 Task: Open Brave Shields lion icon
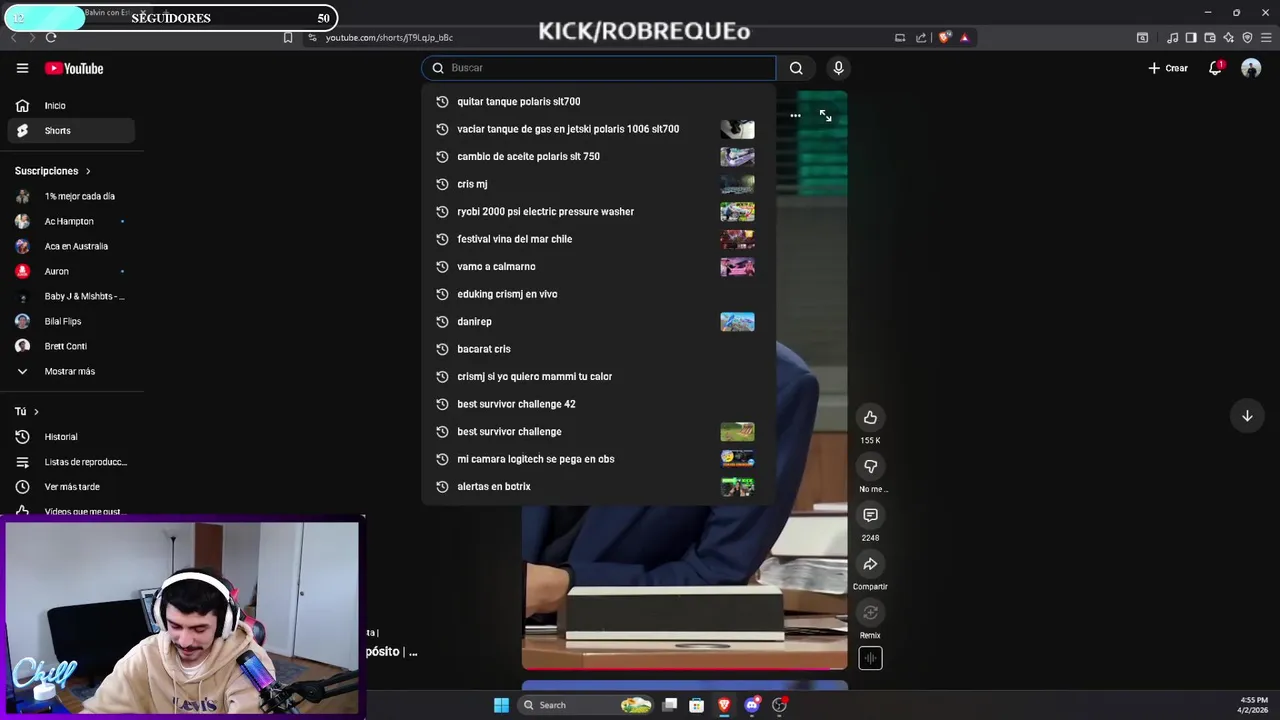945,37
